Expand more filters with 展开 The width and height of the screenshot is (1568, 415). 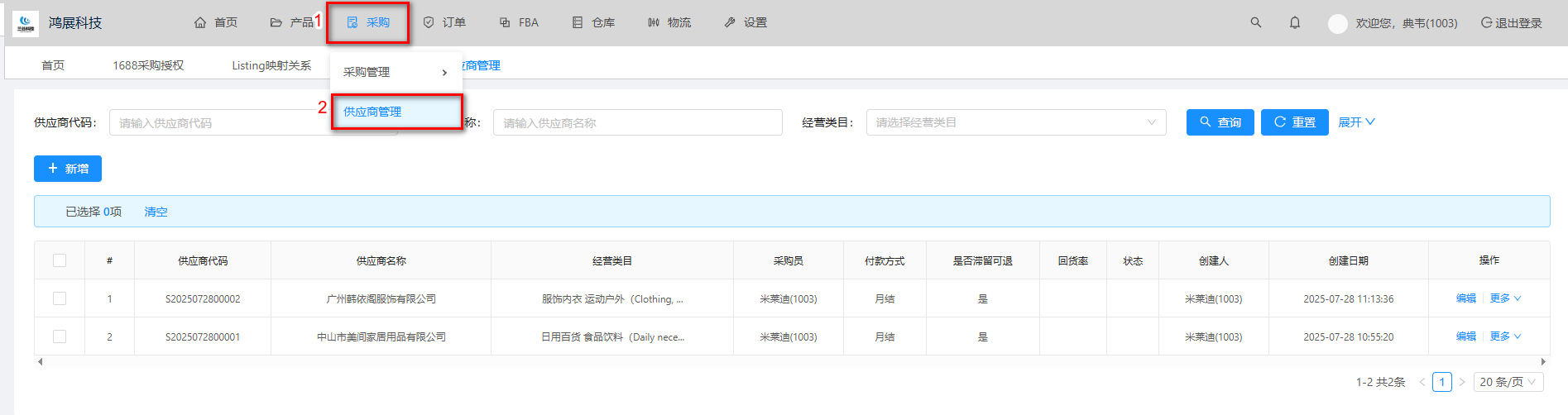[x=1356, y=122]
